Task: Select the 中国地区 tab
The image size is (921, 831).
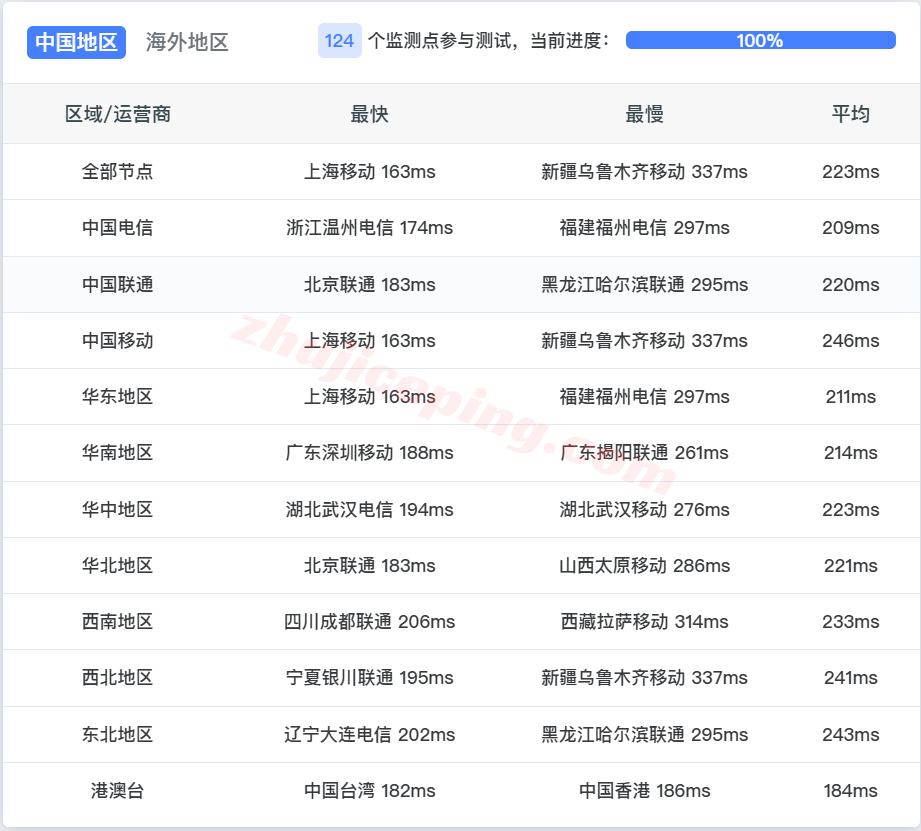Action: tap(76, 42)
